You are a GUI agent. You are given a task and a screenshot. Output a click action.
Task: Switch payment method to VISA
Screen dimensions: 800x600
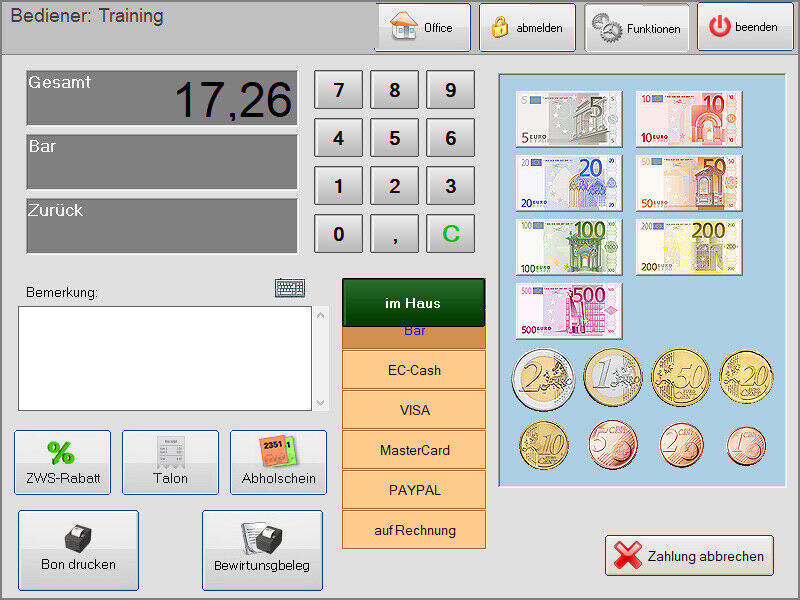coord(413,410)
